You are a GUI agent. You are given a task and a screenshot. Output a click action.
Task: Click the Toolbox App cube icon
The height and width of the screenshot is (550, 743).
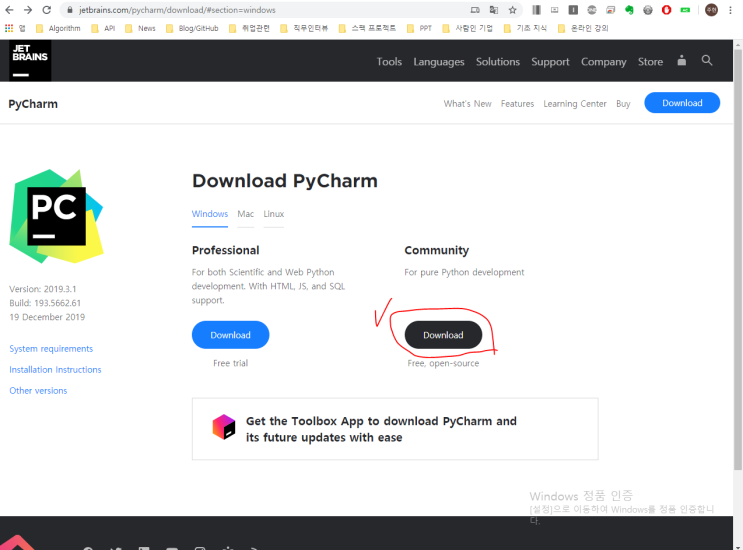(x=224, y=427)
